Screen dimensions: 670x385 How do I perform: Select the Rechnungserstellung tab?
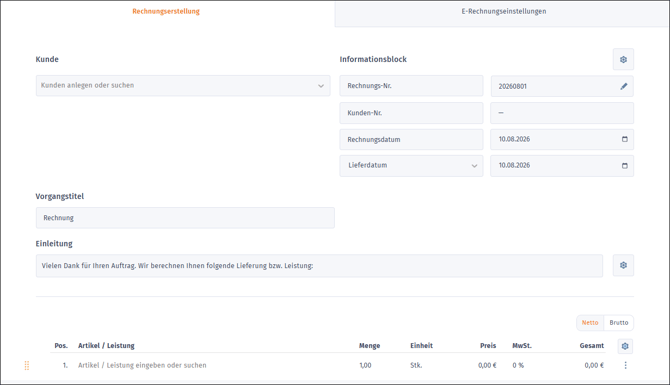coord(166,12)
